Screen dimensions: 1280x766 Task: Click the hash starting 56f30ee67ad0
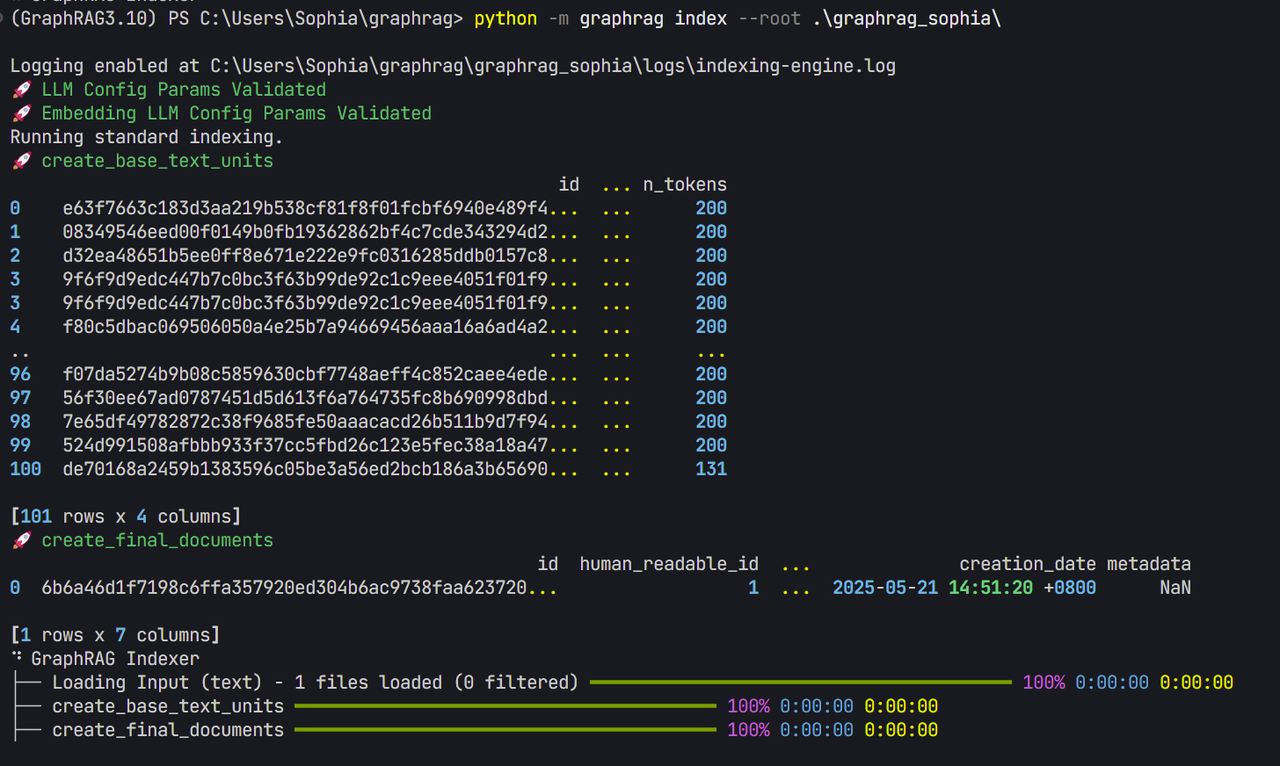[x=321, y=398]
